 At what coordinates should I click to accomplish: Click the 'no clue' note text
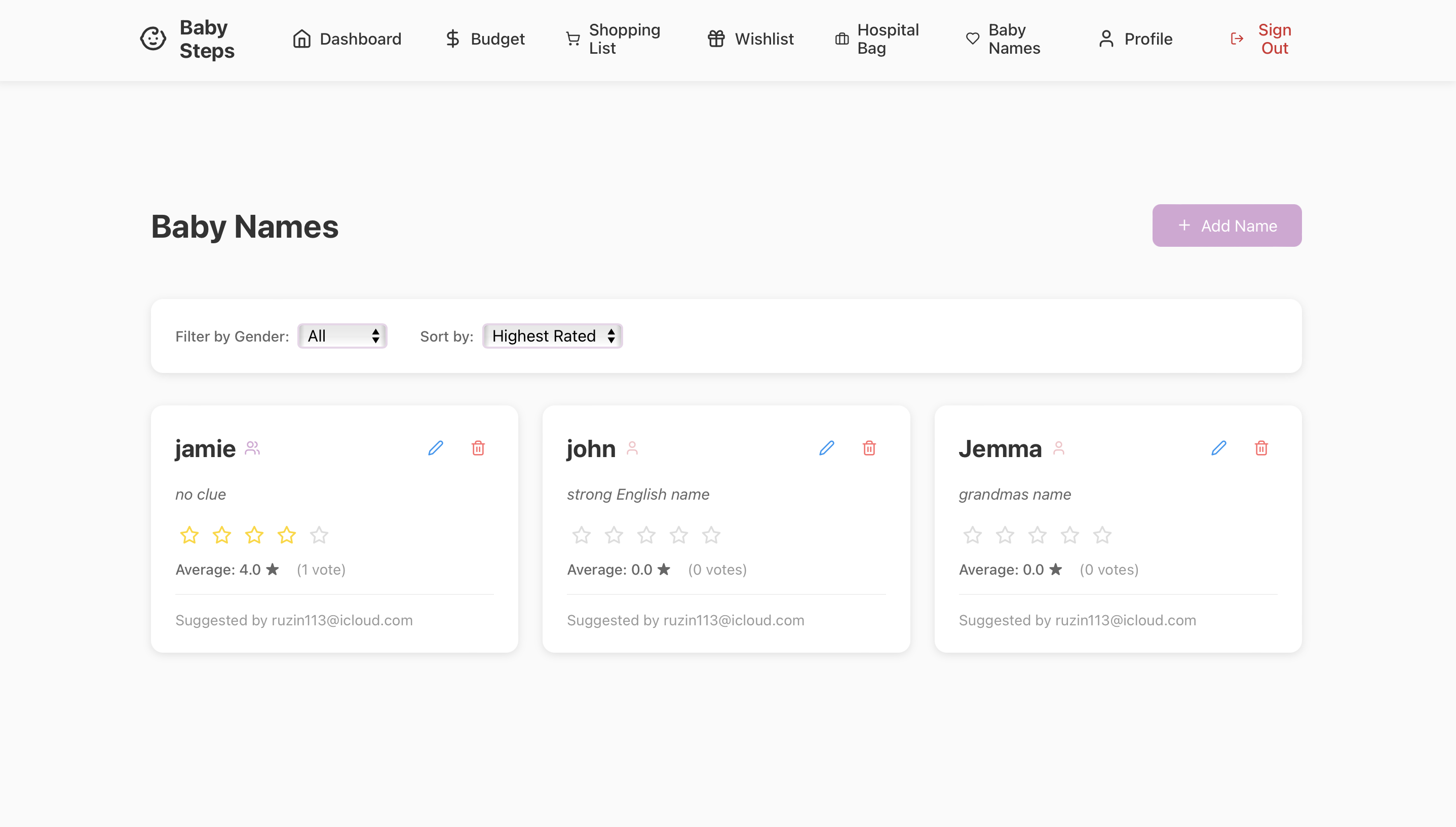(201, 494)
